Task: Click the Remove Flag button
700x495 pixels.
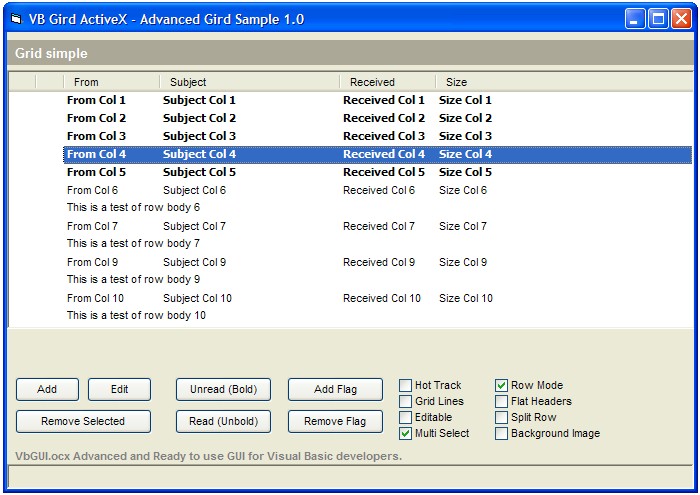Action: point(335,421)
